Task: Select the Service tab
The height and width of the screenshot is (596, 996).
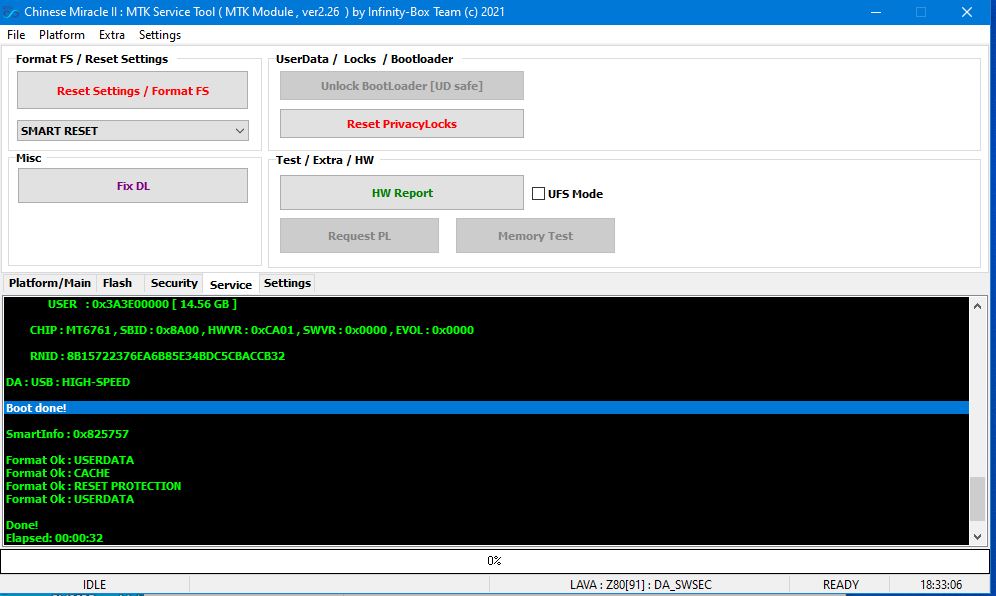Action: (231, 284)
